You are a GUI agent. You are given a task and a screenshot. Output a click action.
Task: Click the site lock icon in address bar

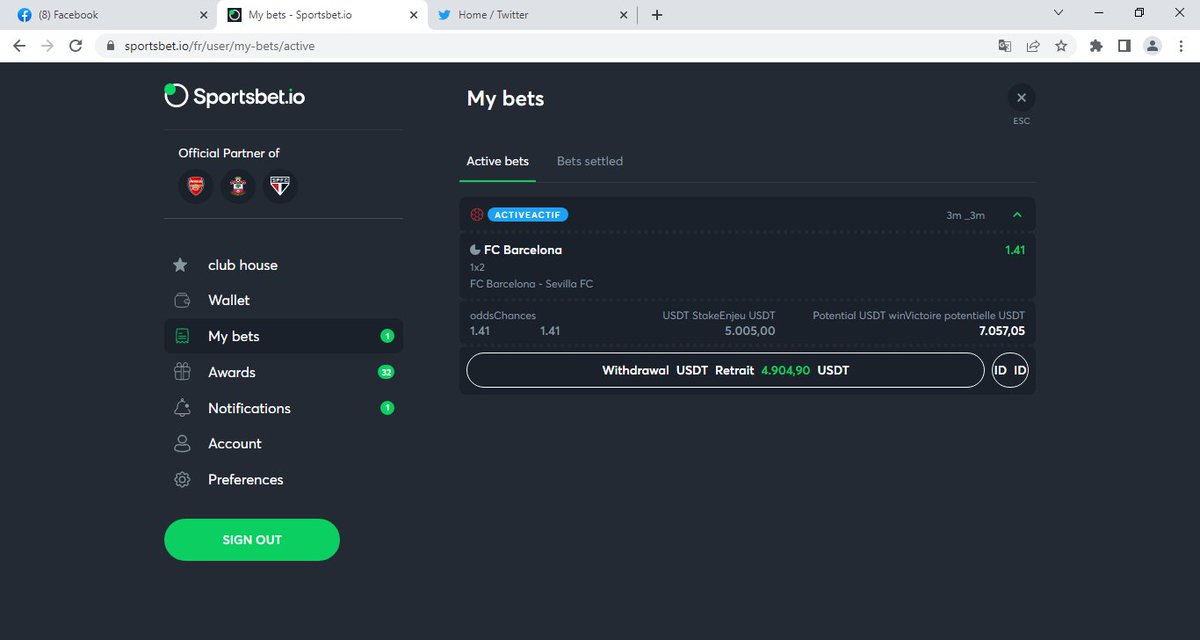pyautogui.click(x=111, y=45)
